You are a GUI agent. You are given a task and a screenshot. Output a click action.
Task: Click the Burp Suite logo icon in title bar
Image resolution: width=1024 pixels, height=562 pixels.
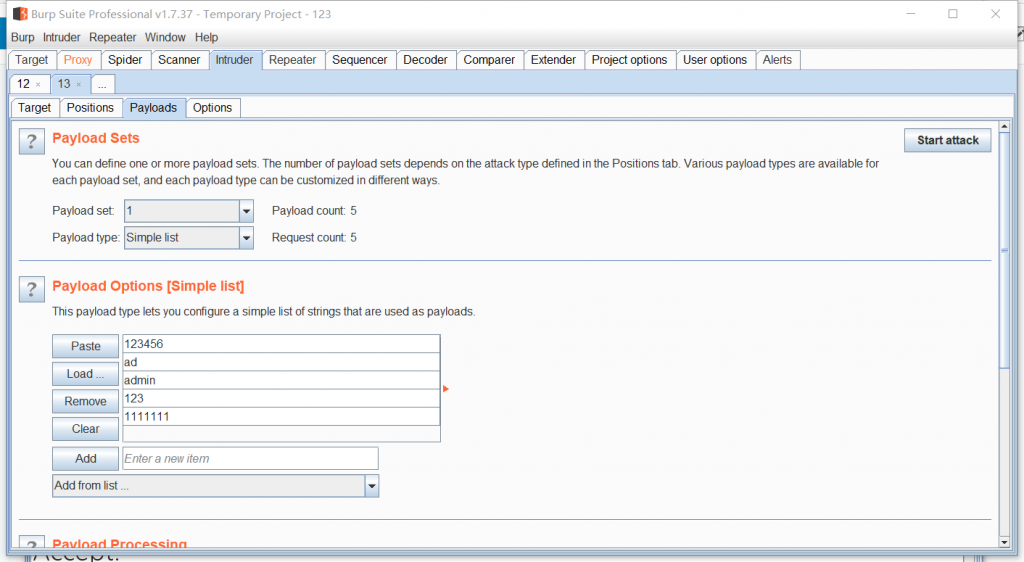pos(20,14)
